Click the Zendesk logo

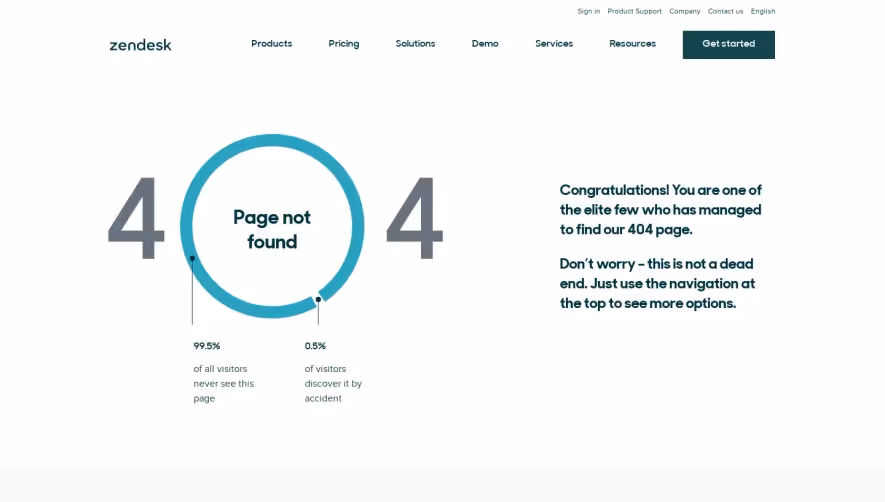[140, 45]
